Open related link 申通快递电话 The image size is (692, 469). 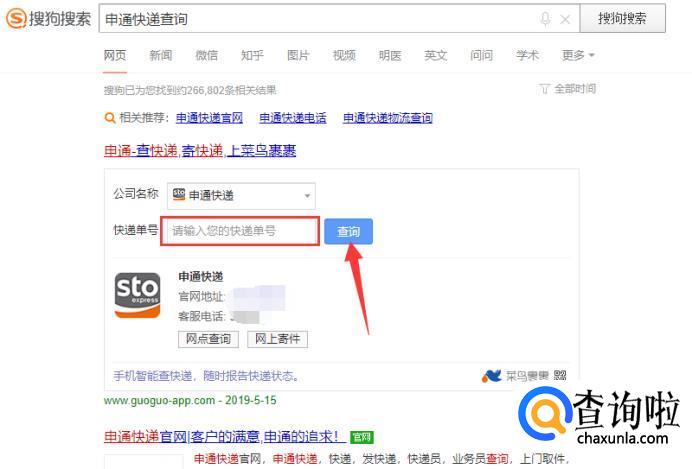[x=293, y=118]
